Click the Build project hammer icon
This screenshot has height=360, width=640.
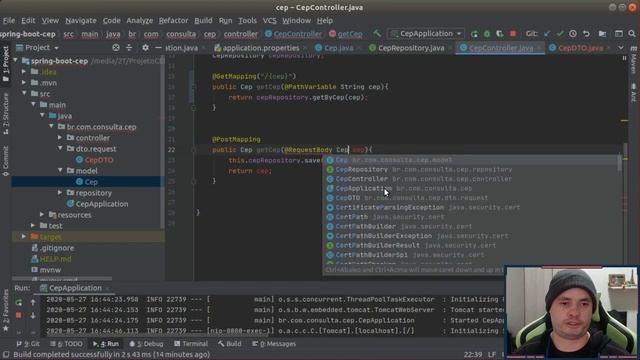click(377, 34)
